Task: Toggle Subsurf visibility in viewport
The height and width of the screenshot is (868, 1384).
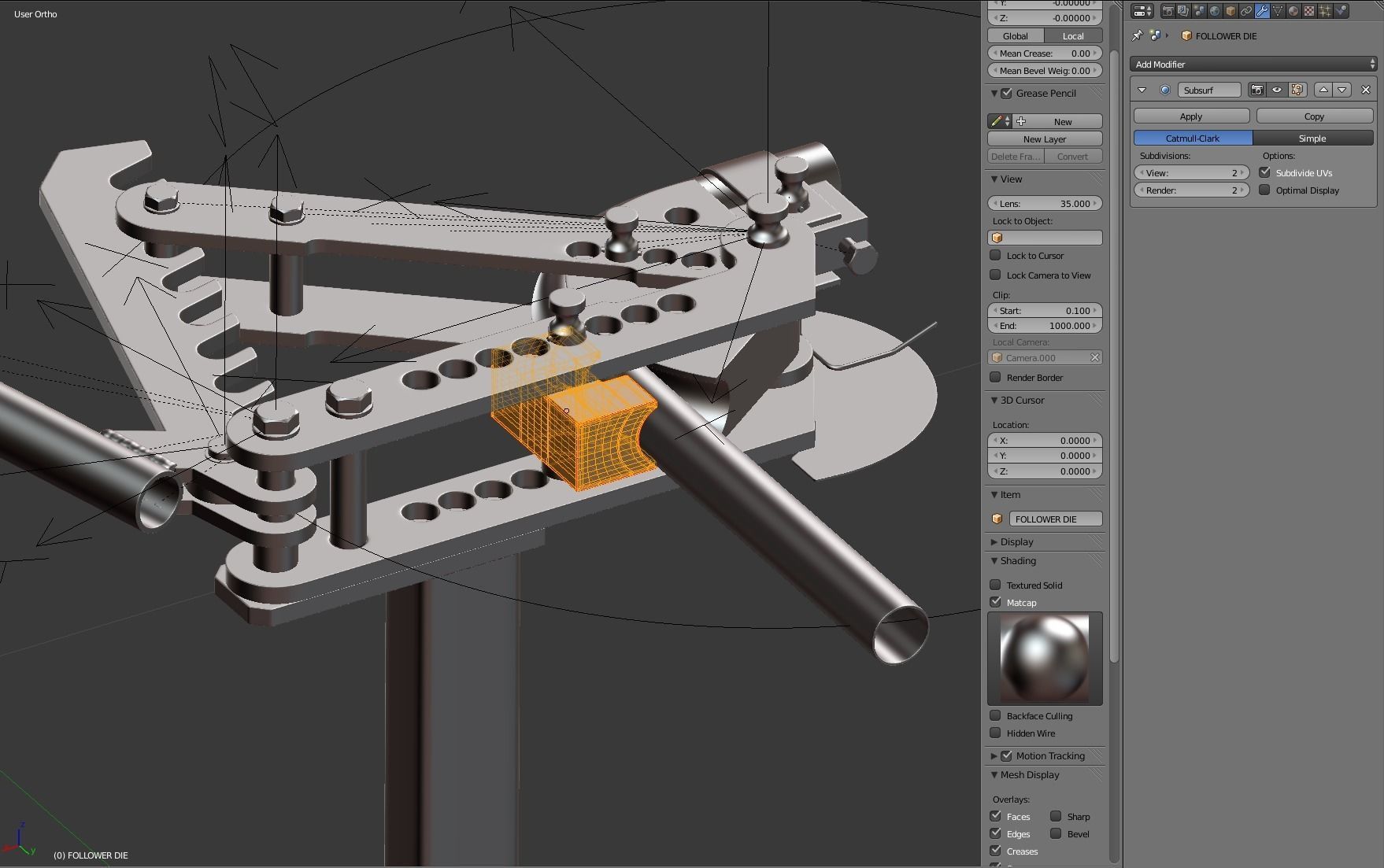Action: coord(1277,90)
